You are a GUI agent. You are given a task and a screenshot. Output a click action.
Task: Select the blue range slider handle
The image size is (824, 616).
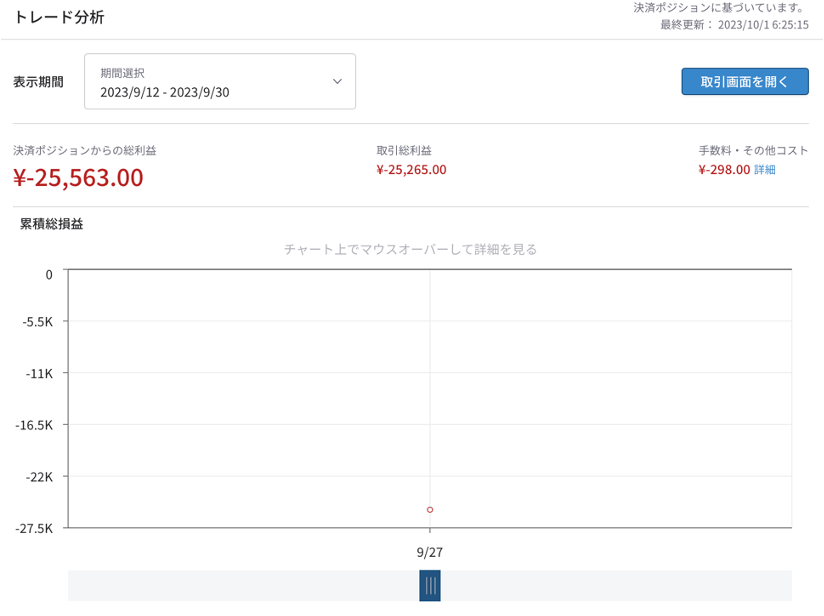[x=430, y=586]
